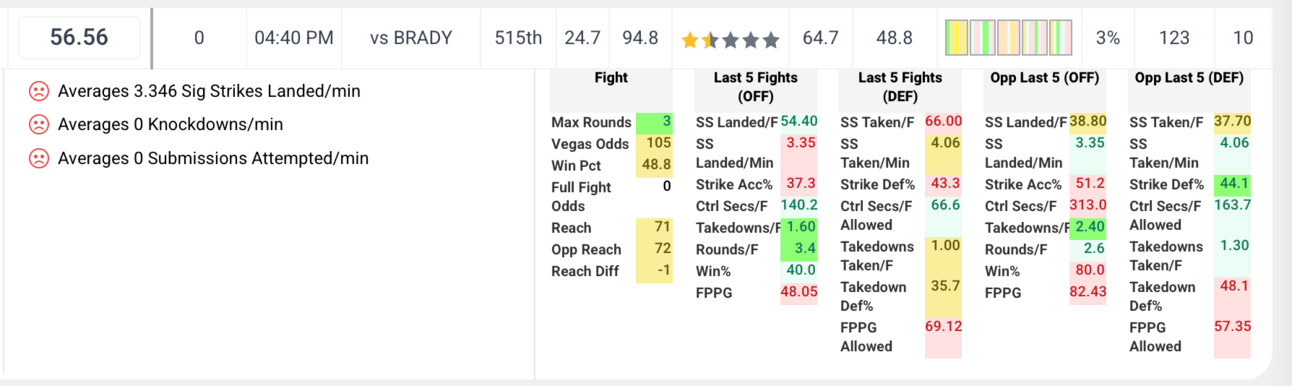Select the 56.56 projection input box
The width and height of the screenshot is (1292, 386).
[x=79, y=38]
